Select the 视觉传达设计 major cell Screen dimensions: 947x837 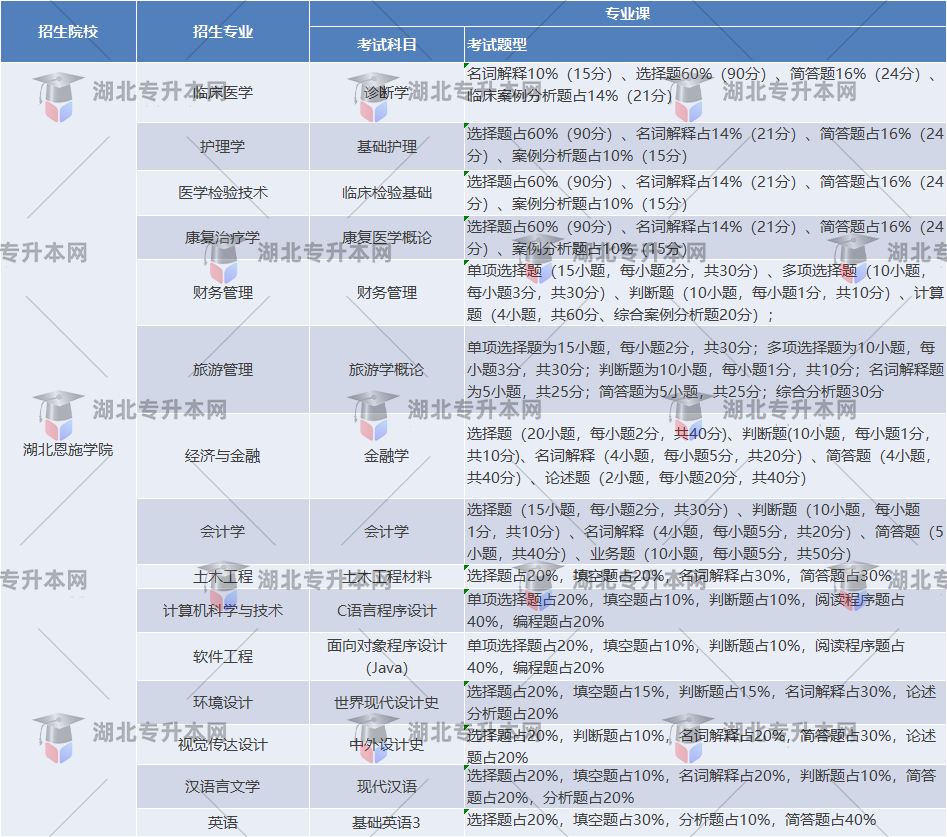tap(223, 745)
